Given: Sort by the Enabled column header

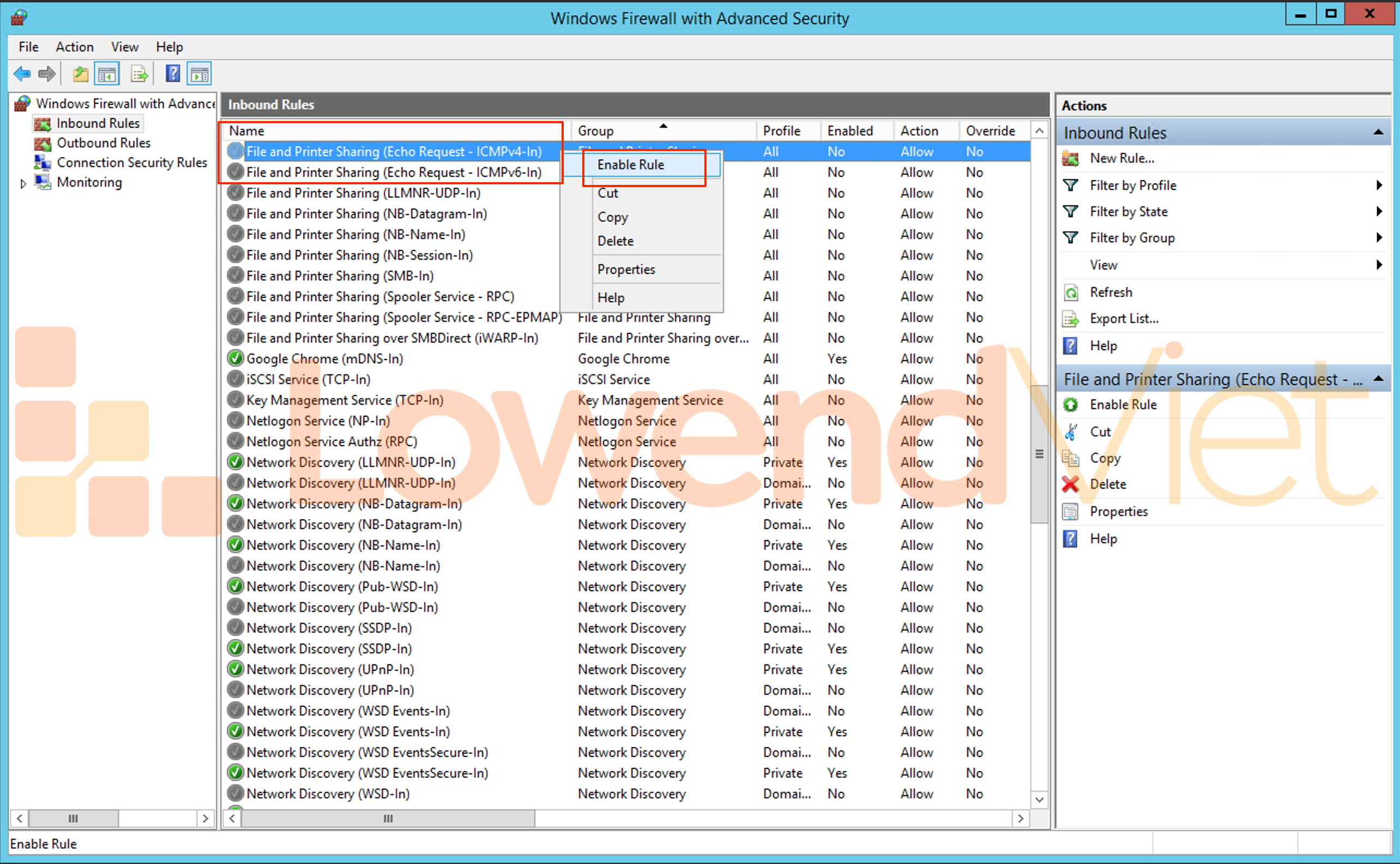Looking at the screenshot, I should pyautogui.click(x=849, y=131).
